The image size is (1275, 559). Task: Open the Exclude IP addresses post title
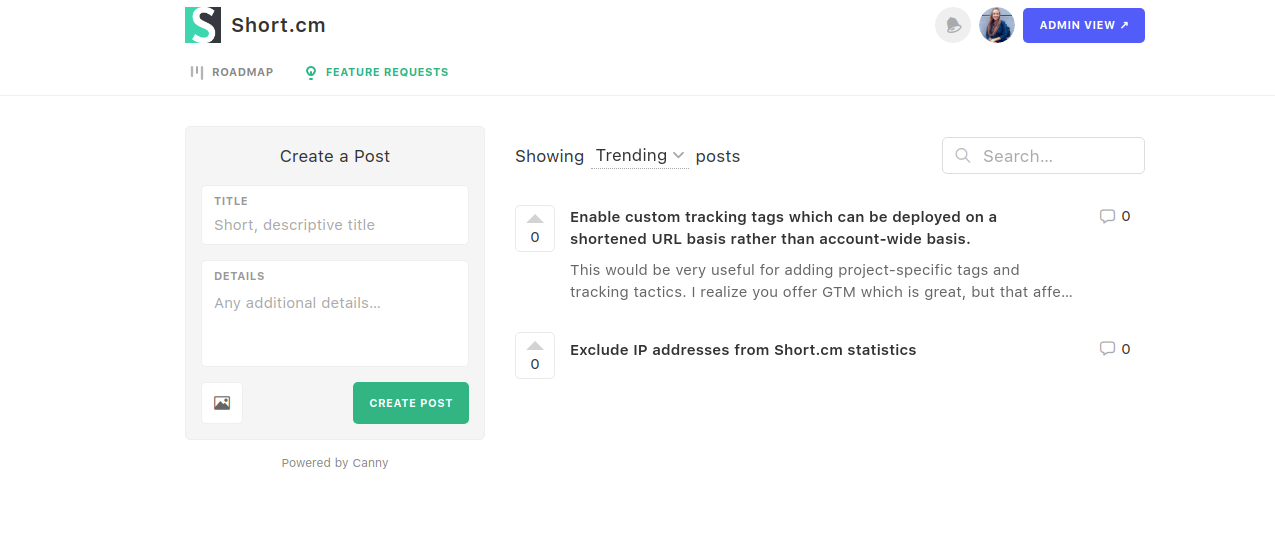click(743, 350)
